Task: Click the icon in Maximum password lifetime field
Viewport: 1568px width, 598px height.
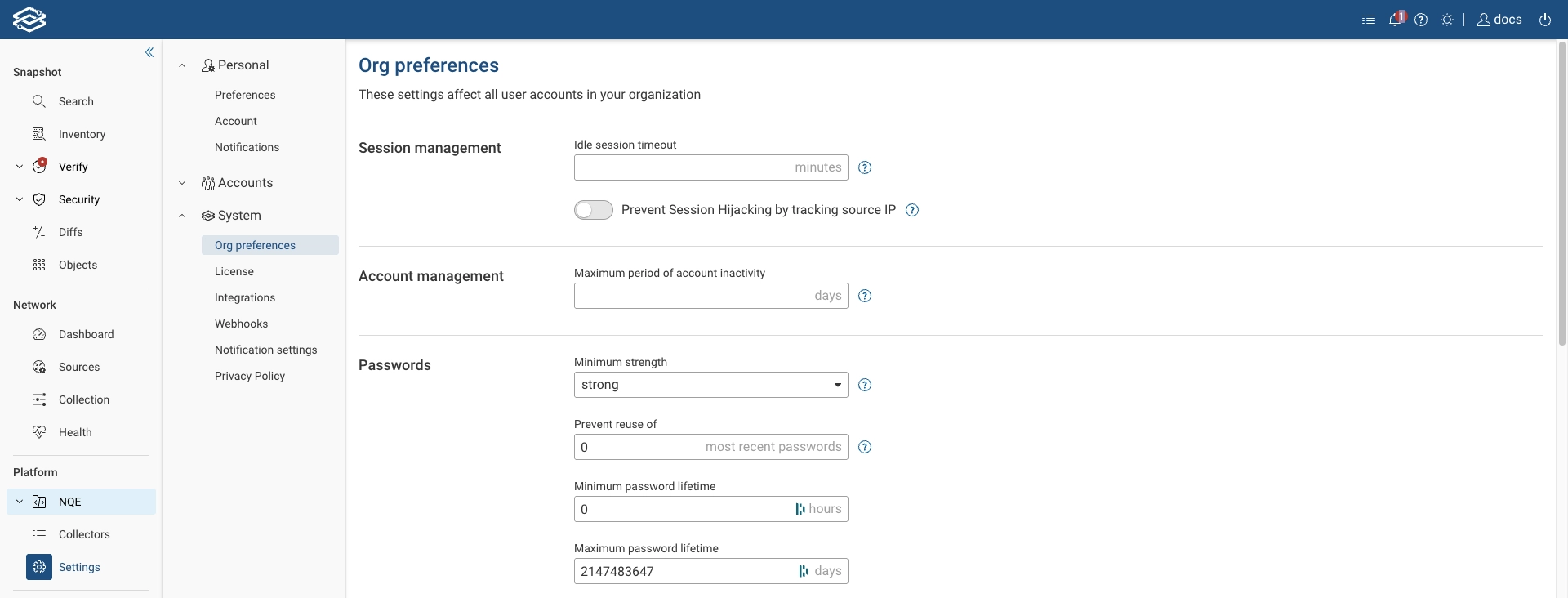Action: (x=804, y=571)
